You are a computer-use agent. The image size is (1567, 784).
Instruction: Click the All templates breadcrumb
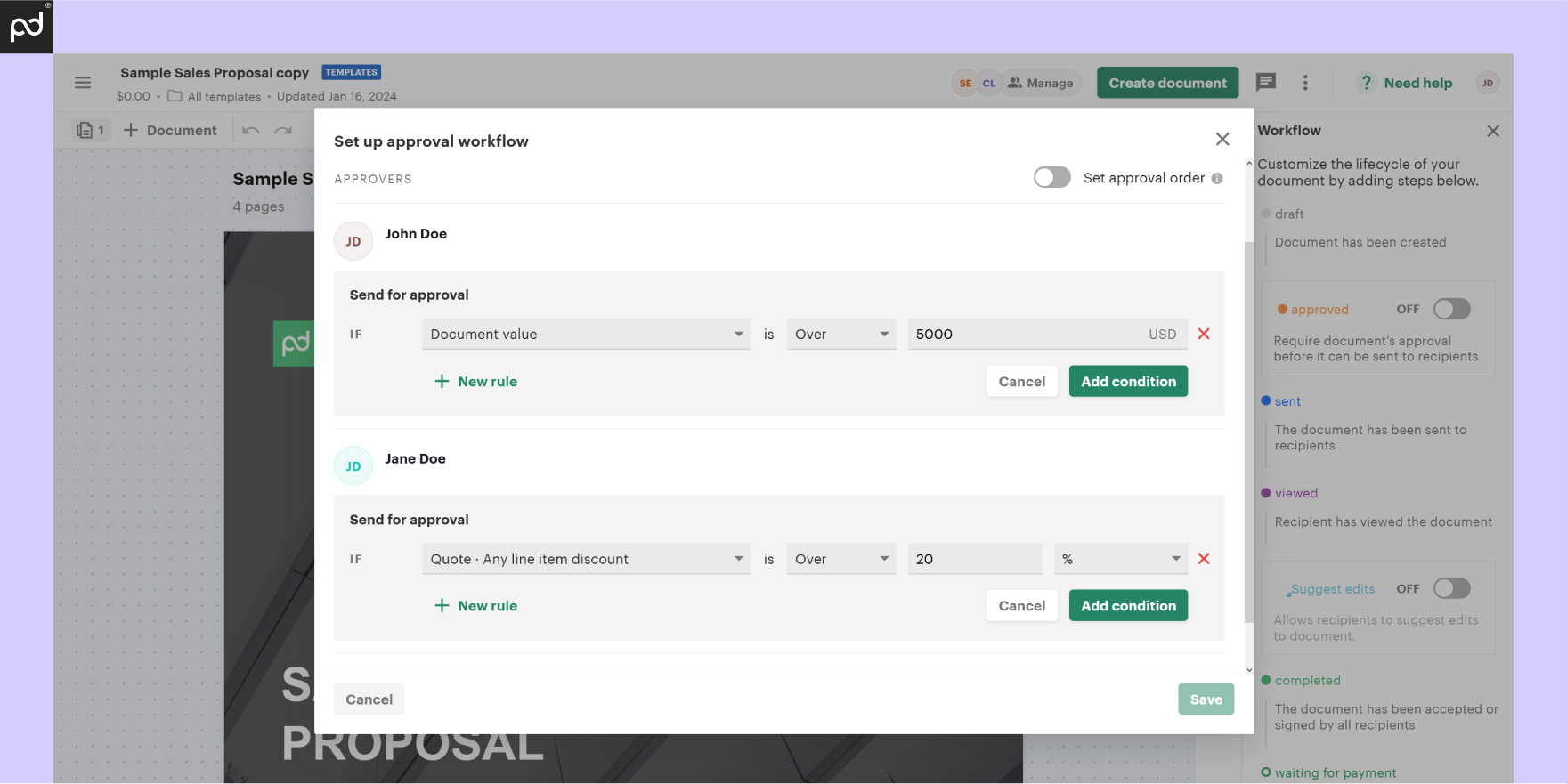tap(223, 96)
